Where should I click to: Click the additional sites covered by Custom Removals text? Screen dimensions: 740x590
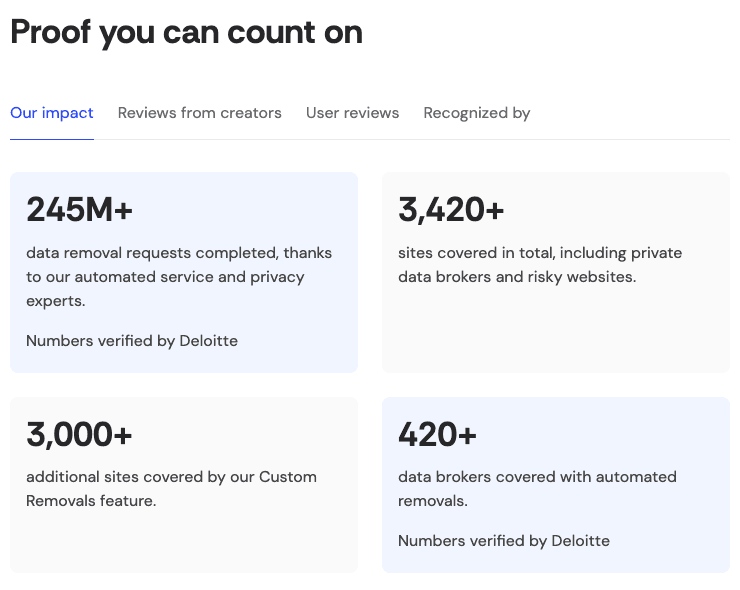tap(171, 489)
